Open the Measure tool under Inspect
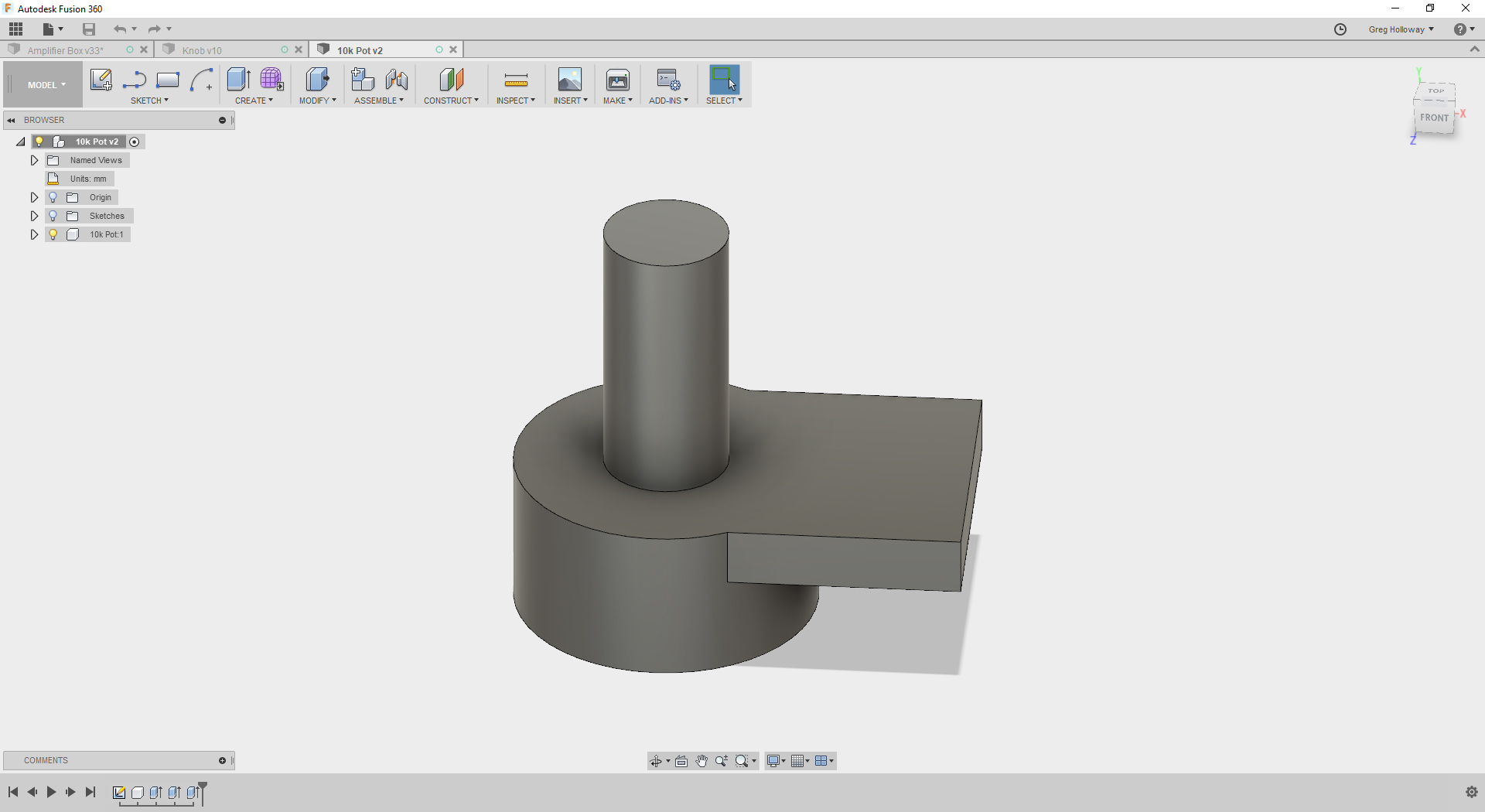 (x=515, y=80)
